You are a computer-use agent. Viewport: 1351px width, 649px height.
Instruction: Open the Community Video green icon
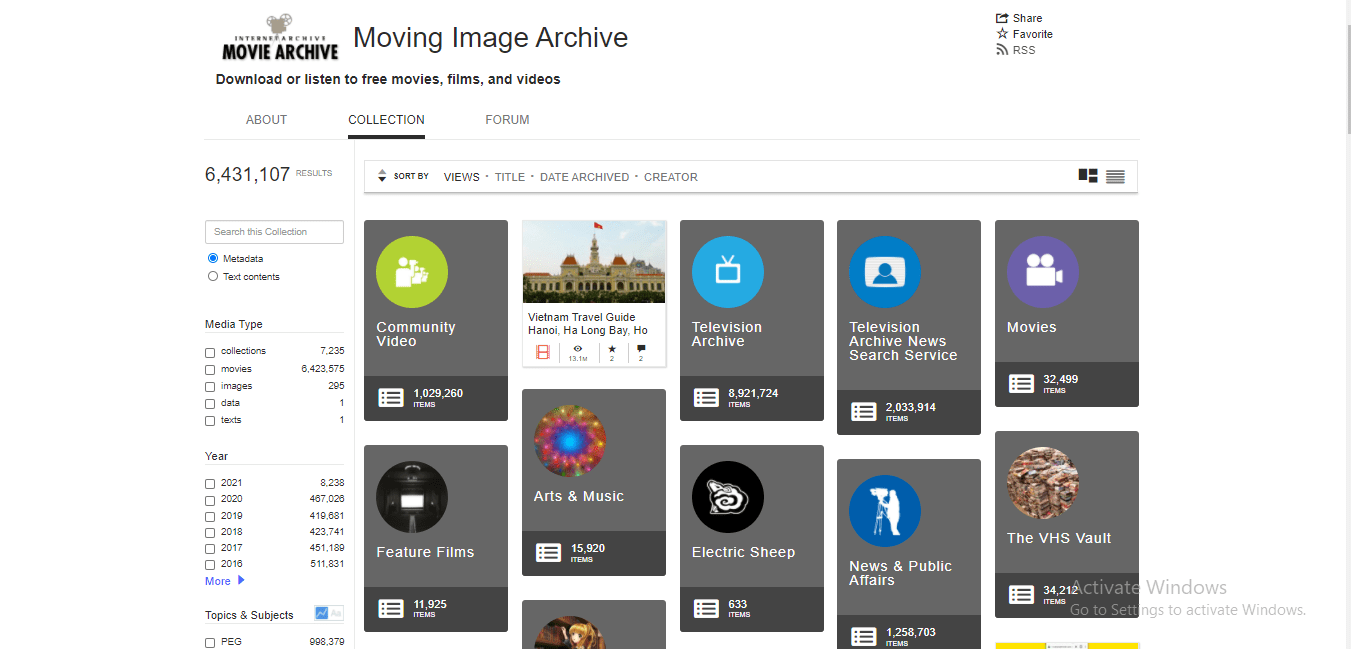point(412,272)
